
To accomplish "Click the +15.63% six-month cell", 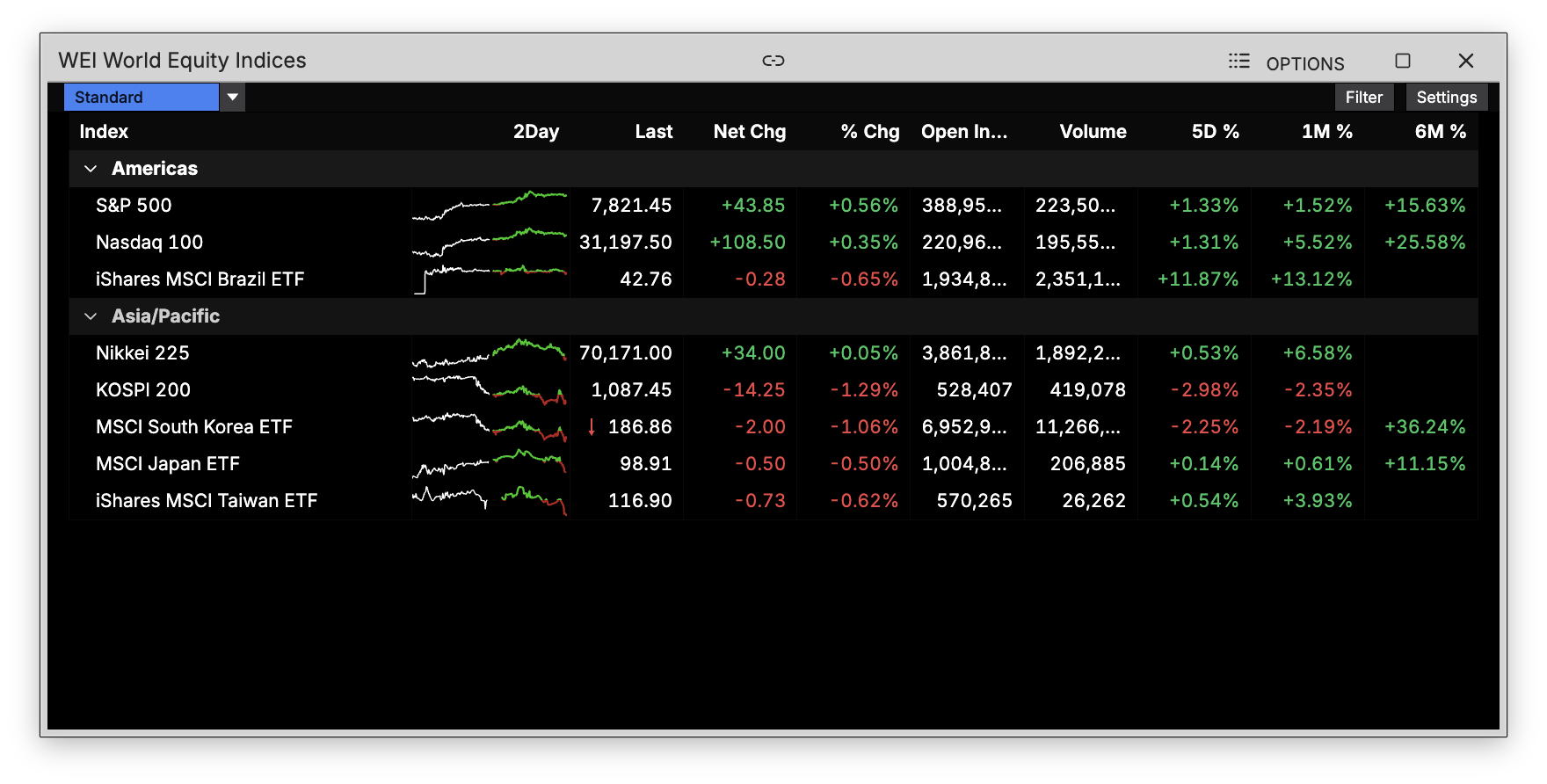I will [1425, 206].
